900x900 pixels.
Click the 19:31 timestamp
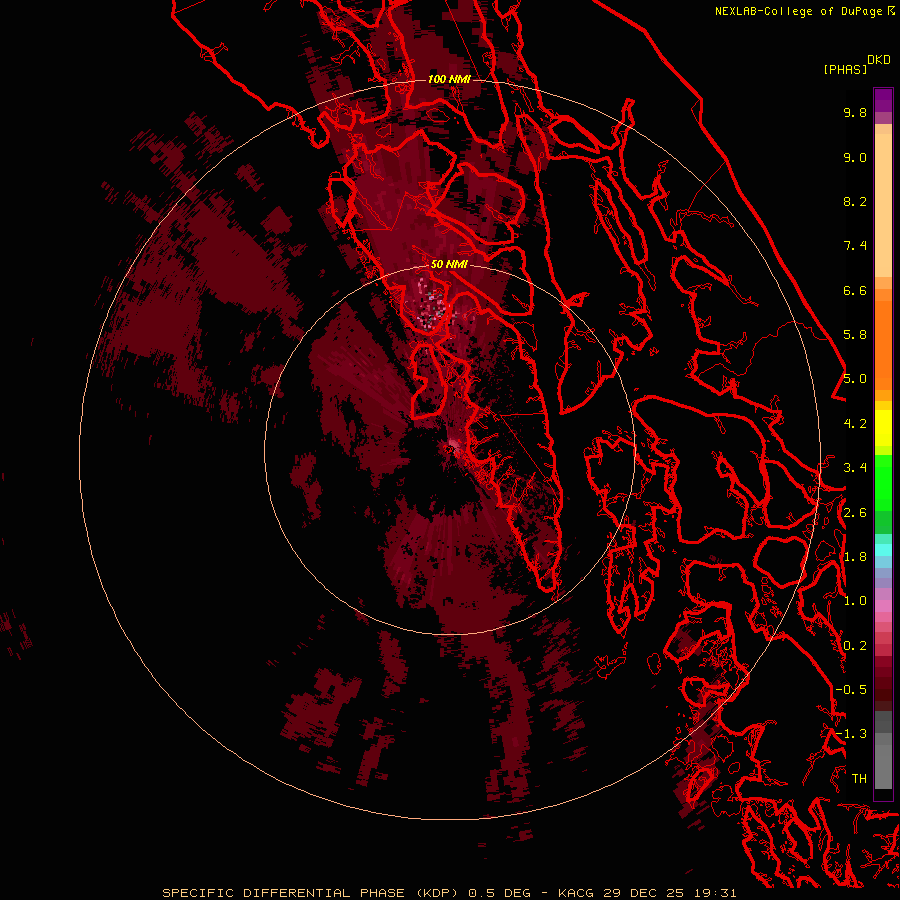click(715, 893)
